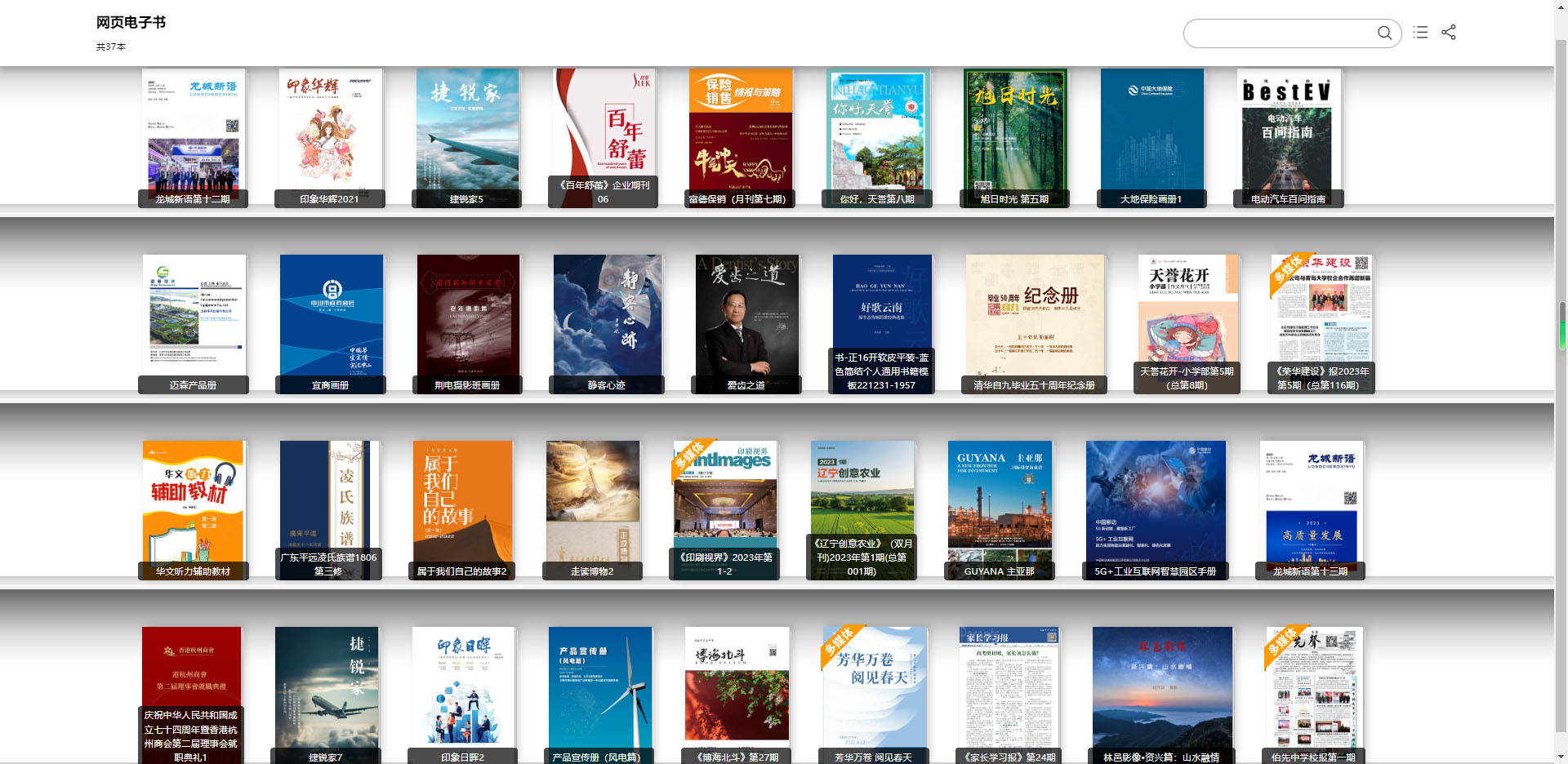Click the share icon
This screenshot has height=764, width=1568.
1449,33
